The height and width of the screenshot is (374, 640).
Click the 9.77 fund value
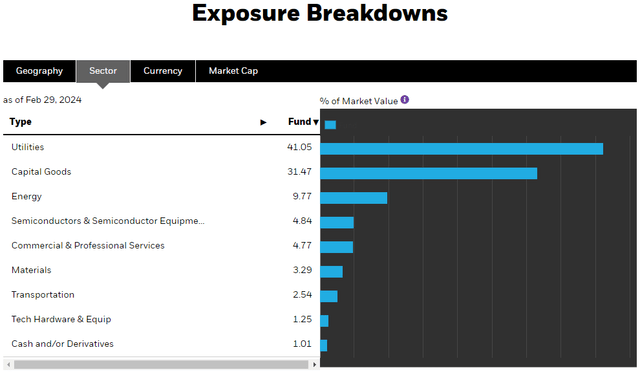(x=302, y=196)
